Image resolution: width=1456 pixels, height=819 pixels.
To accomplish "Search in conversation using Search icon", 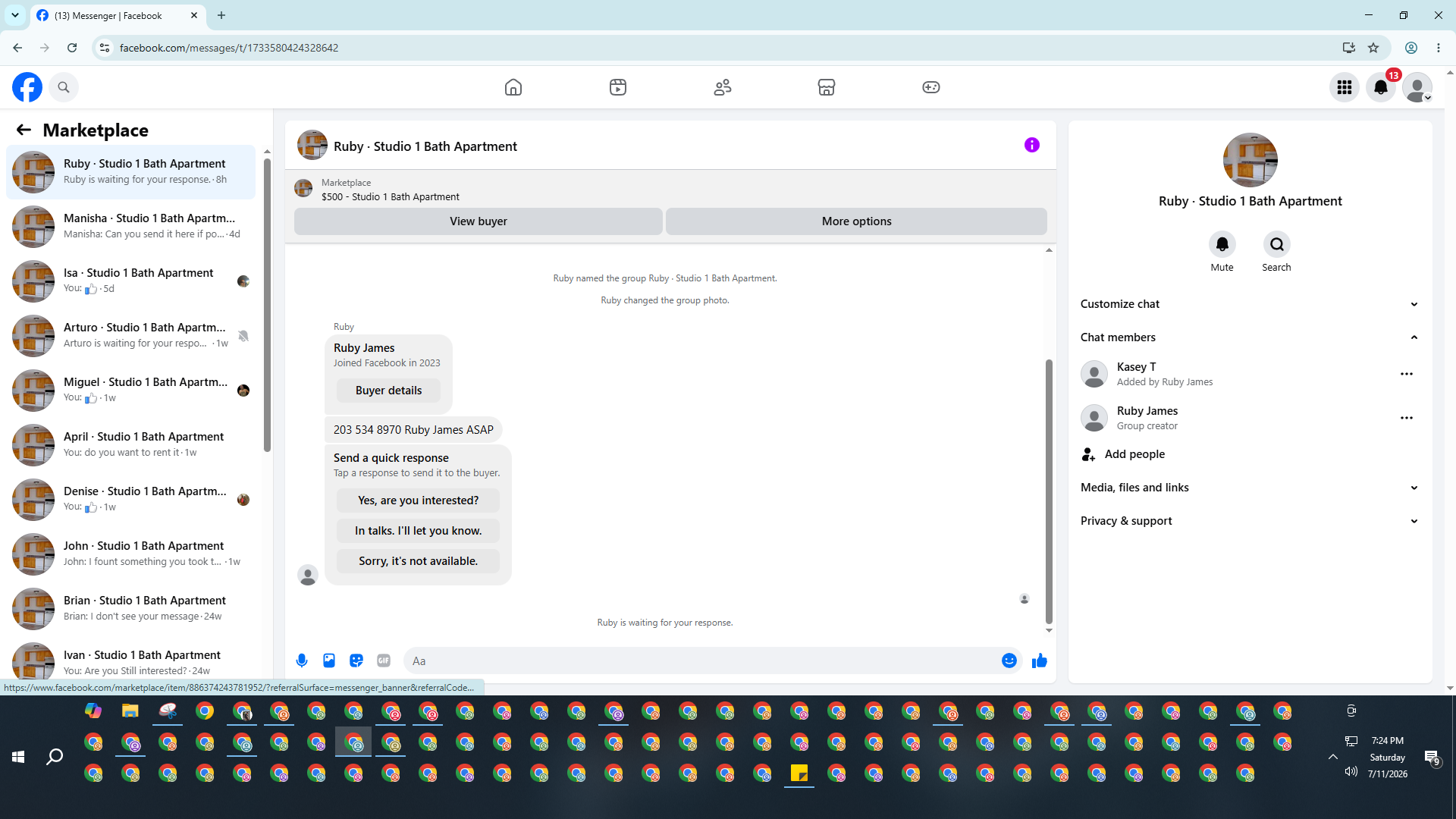I will pos(1277,244).
